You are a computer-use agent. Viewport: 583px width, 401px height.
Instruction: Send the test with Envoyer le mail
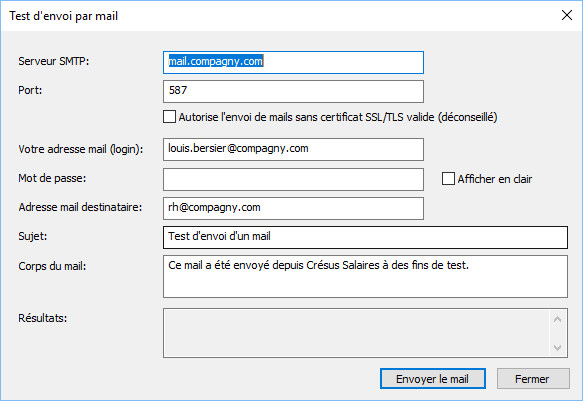click(433, 379)
